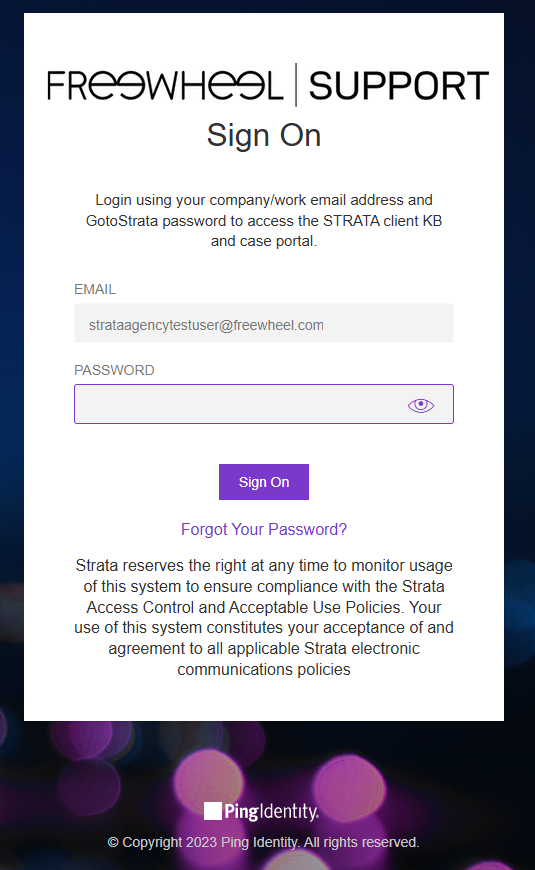The image size is (535, 870).
Task: Click the Strata usage monitoring disclaimer text
Action: (x=264, y=617)
